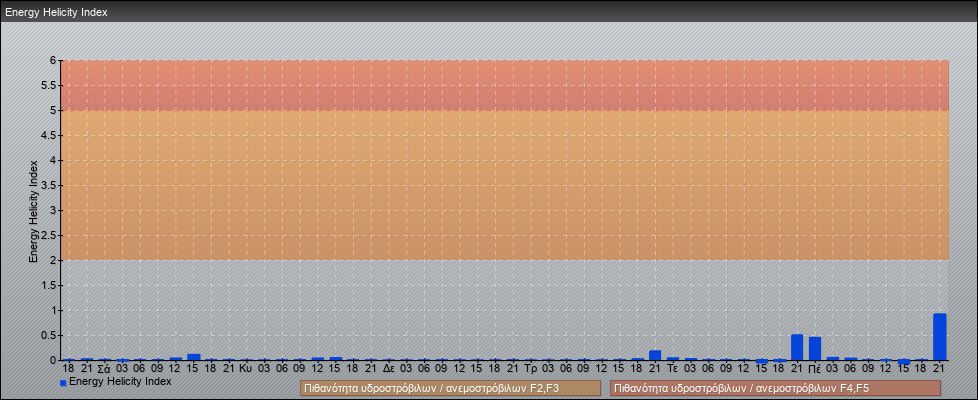The height and width of the screenshot is (400, 978).
Task: Click the y-axis value 2.5
Action: (x=49, y=235)
